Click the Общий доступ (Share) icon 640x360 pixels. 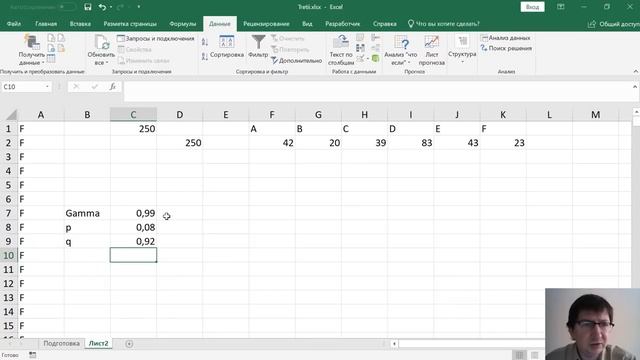coord(592,24)
